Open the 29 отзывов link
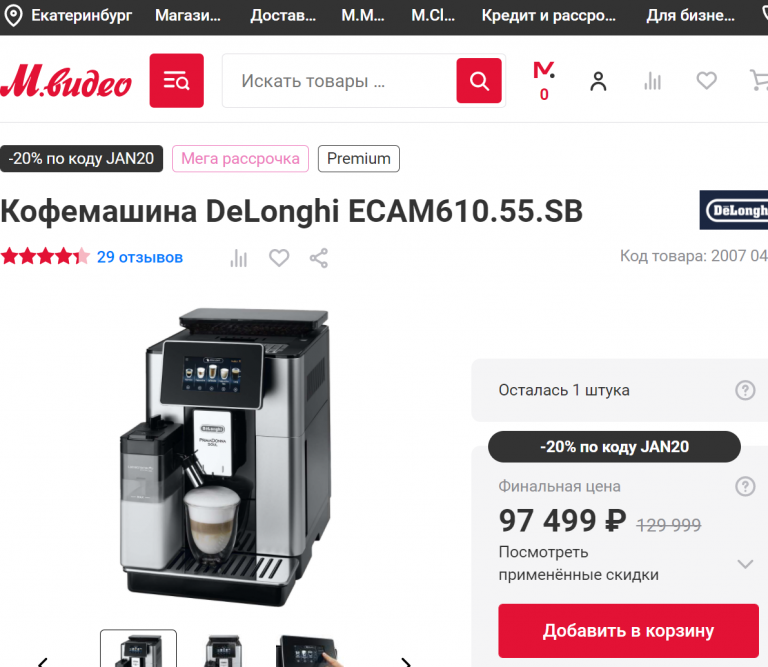This screenshot has height=667, width=768. click(140, 257)
